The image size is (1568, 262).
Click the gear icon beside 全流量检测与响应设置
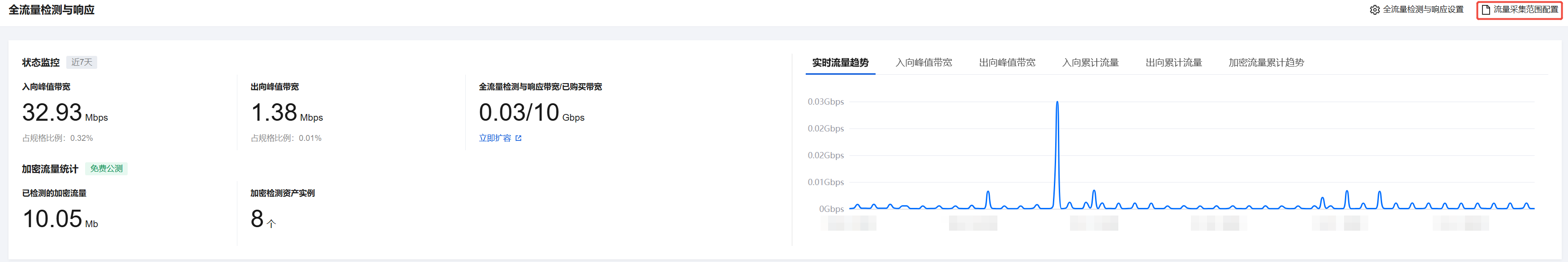pos(1375,10)
